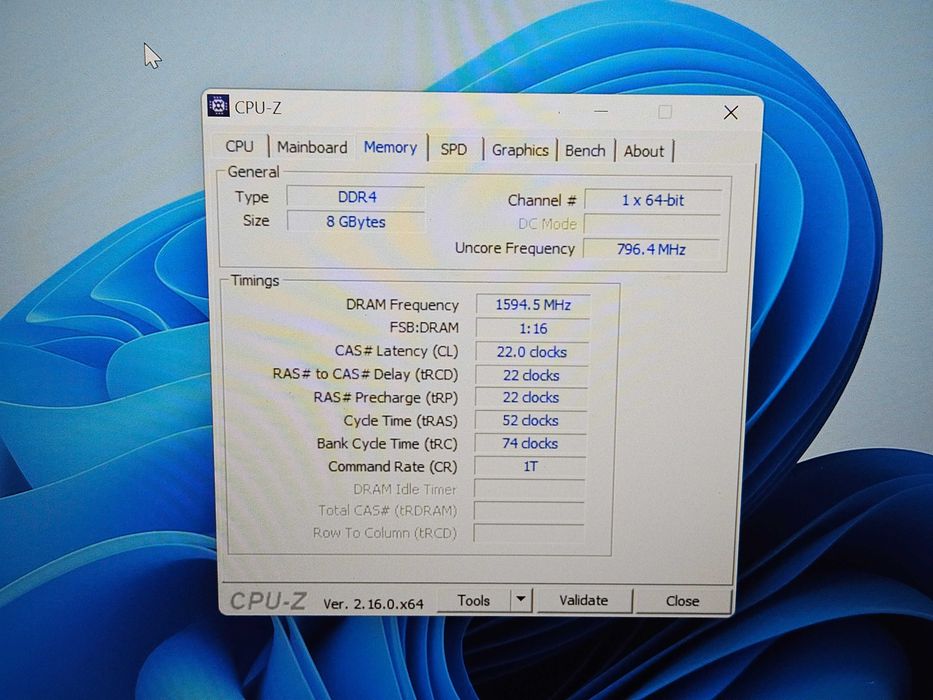
Task: Click the Tools button
Action: click(x=474, y=601)
